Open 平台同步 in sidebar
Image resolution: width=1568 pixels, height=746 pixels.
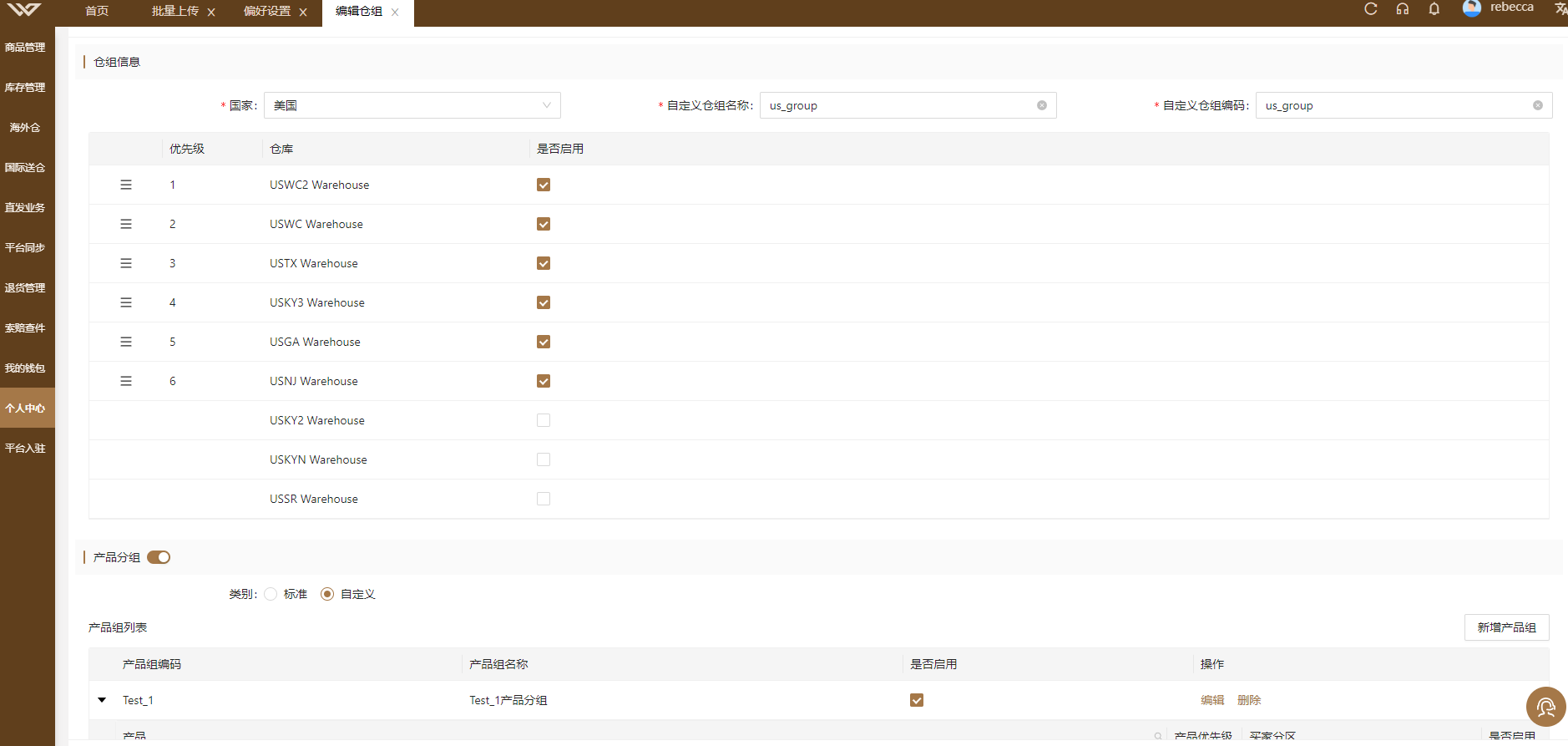(25, 248)
